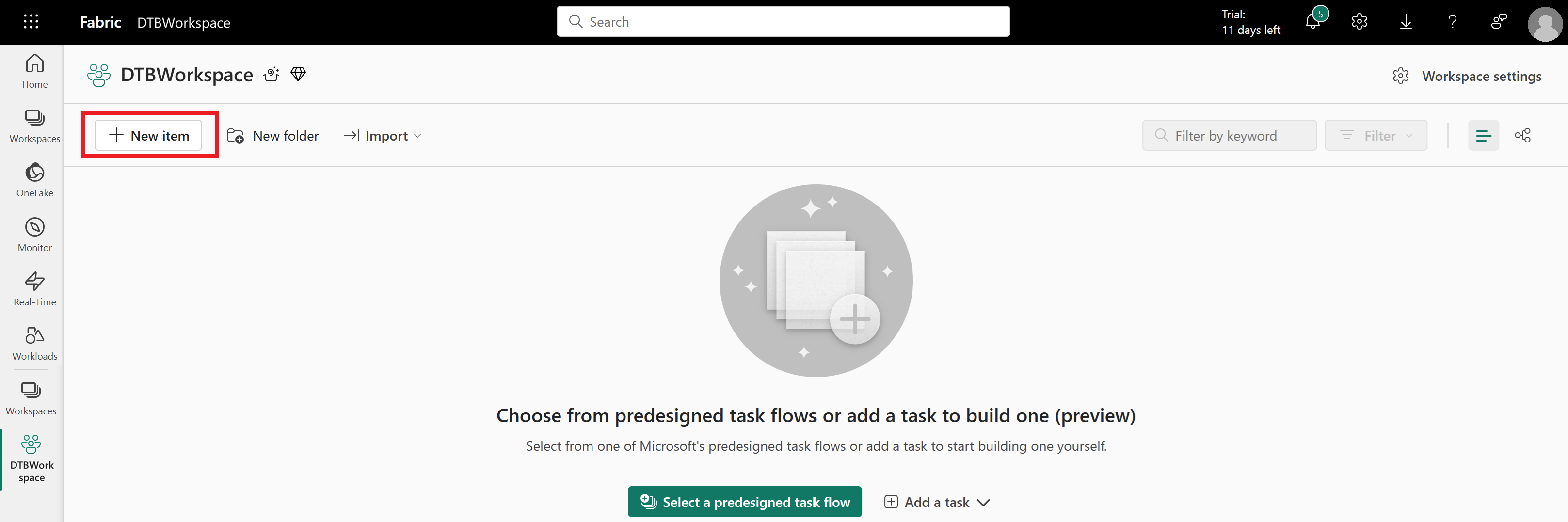The image size is (1568, 522).
Task: Open the Help question mark icon
Action: click(1452, 22)
